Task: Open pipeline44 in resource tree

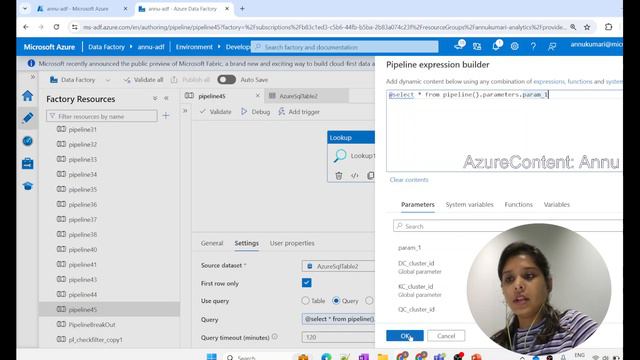Action: (83, 294)
